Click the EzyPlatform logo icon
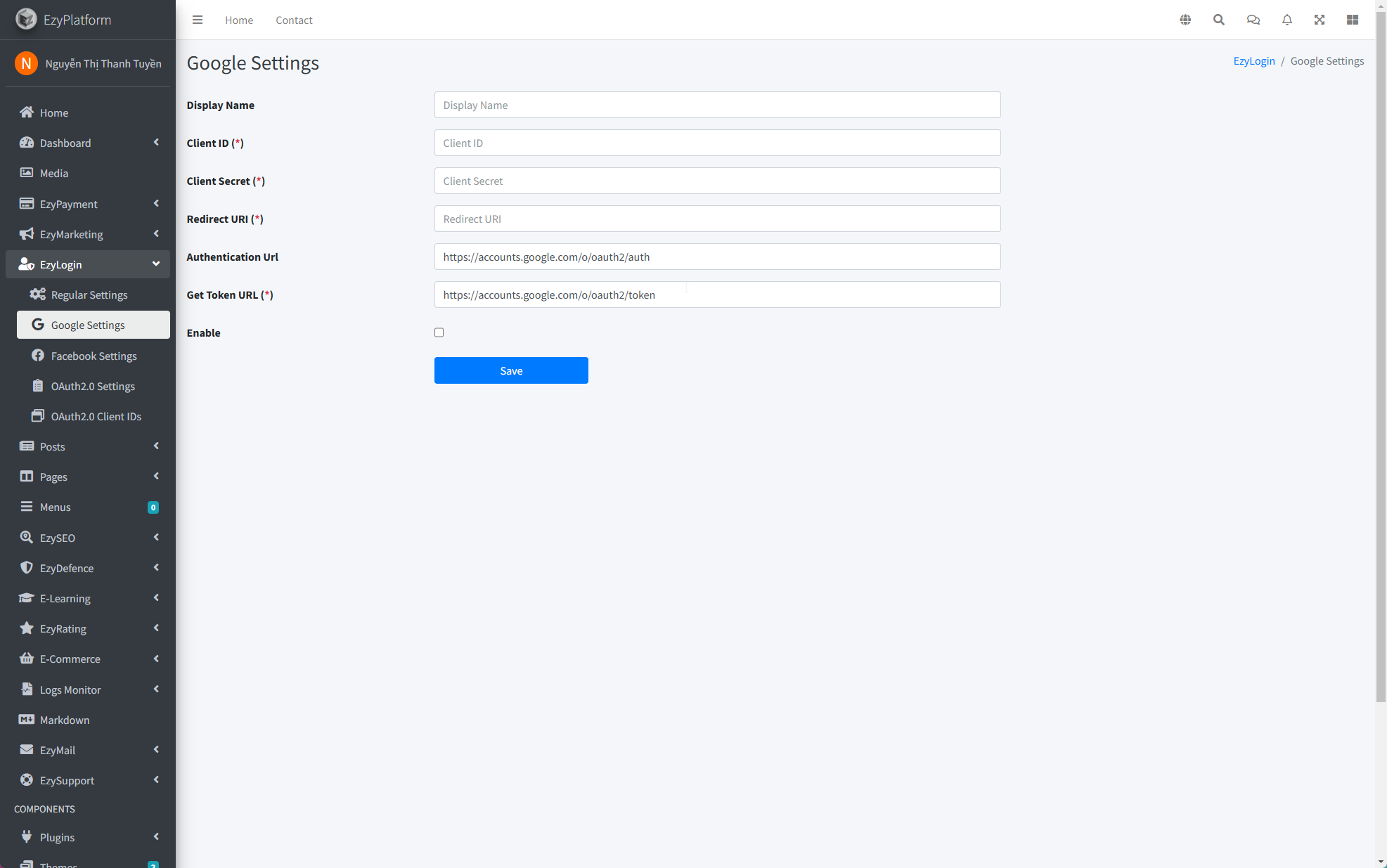Viewport: 1387px width, 868px height. (x=26, y=19)
